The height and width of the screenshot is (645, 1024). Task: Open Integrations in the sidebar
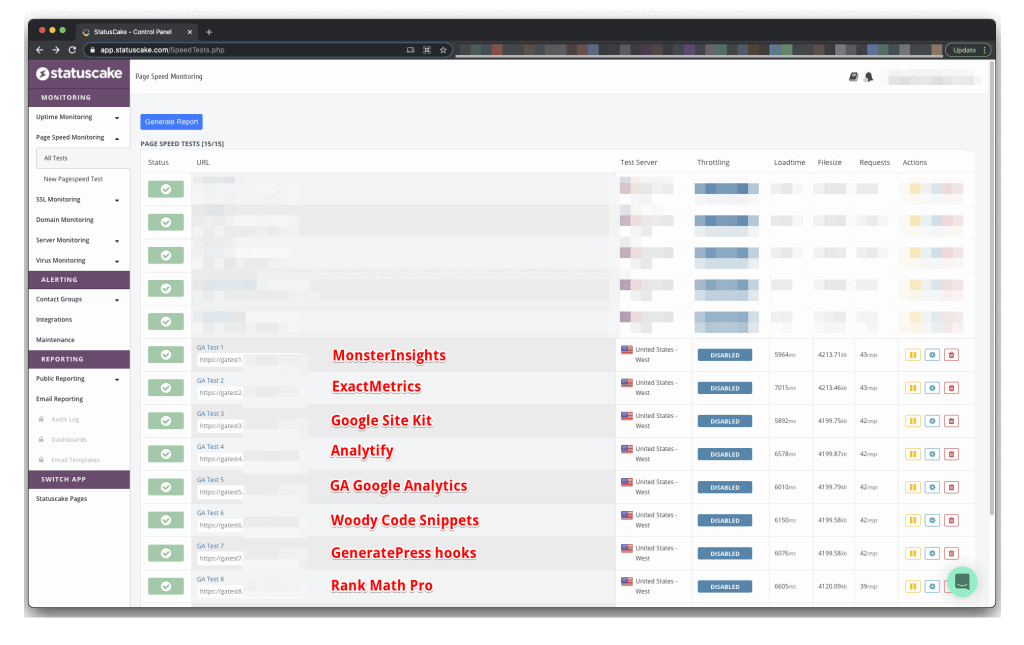(x=54, y=320)
